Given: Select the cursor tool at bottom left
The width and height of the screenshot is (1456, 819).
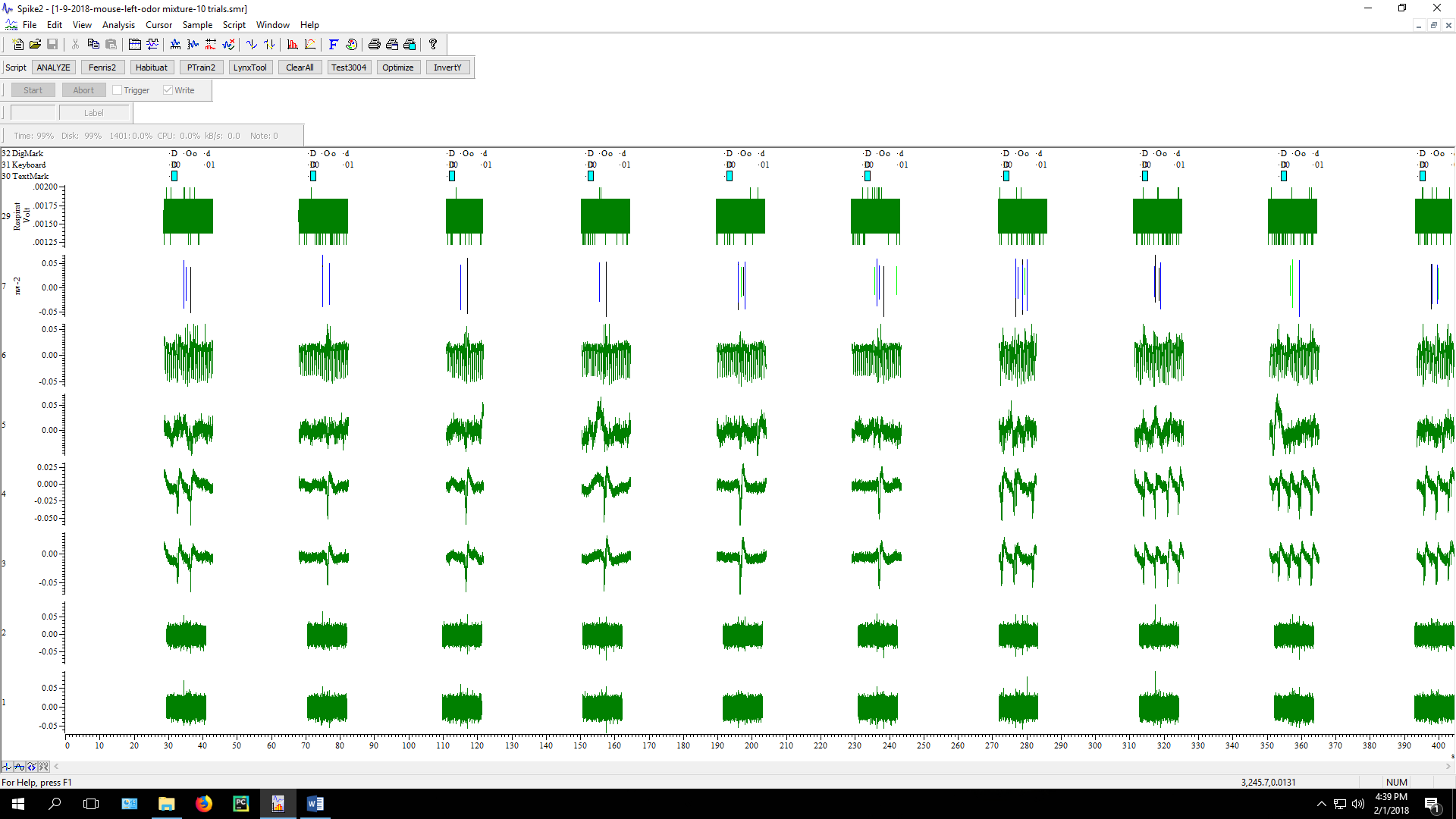Looking at the screenshot, I should (x=7, y=767).
